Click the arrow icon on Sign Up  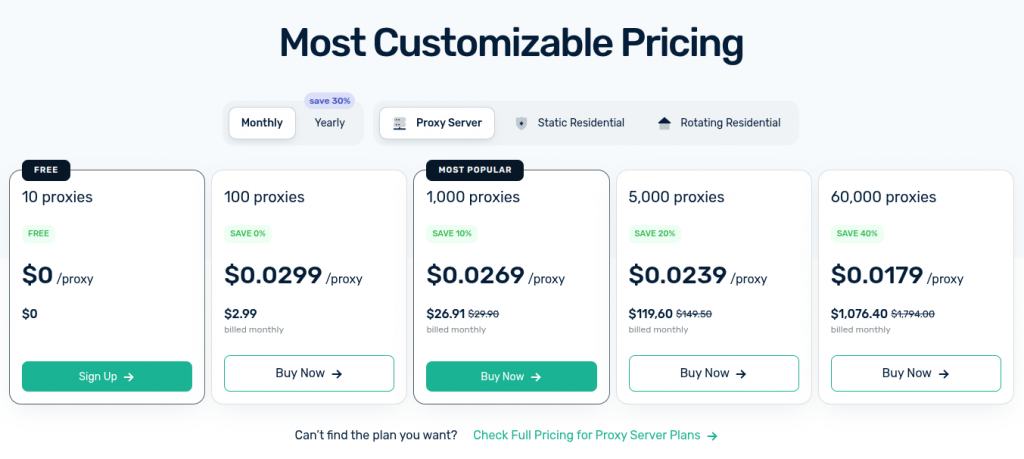pyautogui.click(x=129, y=377)
